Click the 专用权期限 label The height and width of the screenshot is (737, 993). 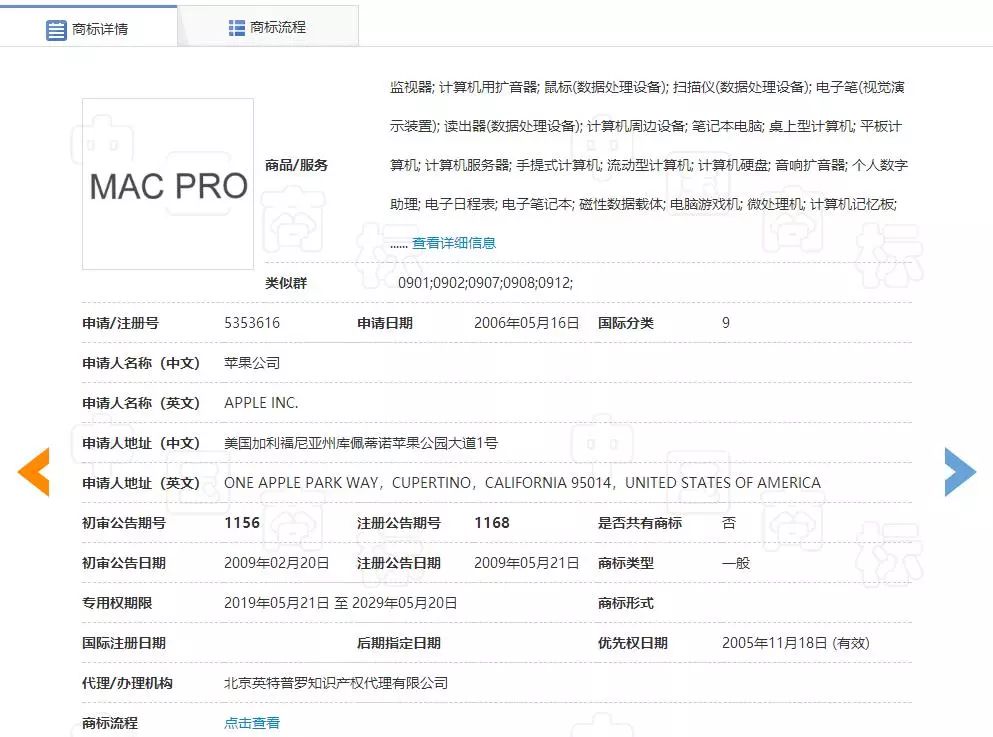coord(117,603)
